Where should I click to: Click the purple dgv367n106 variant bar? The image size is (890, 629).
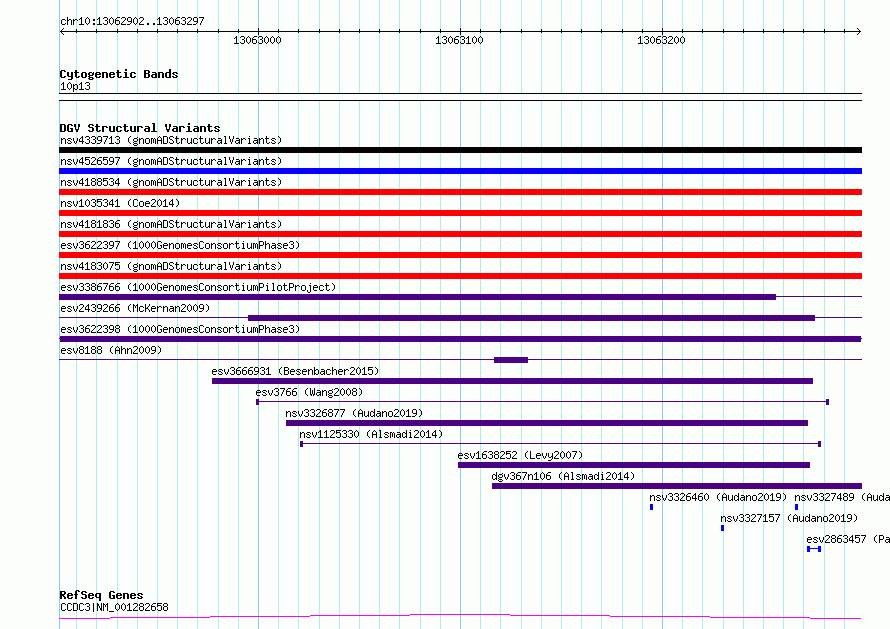coord(677,486)
